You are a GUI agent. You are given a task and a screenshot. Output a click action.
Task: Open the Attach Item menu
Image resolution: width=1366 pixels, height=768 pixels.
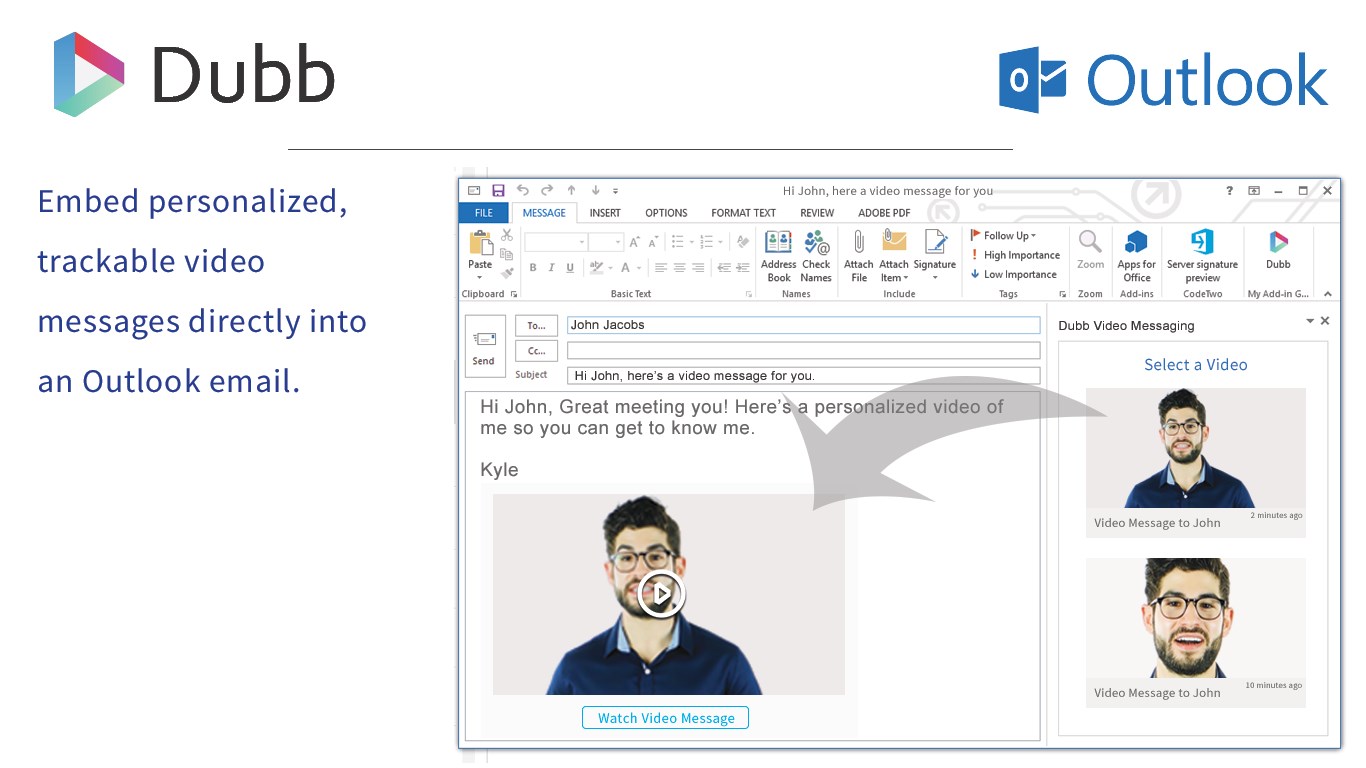pos(894,256)
